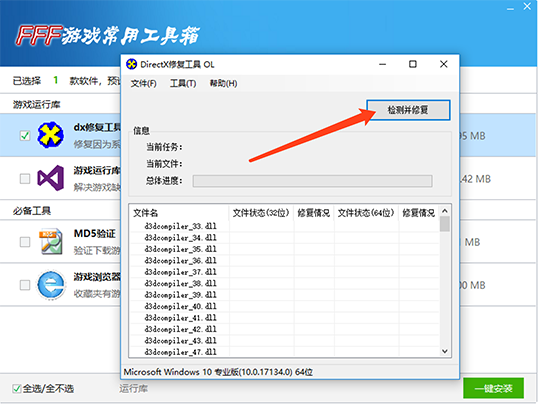Click the file list scroll up arrow
Image resolution: width=540 pixels, height=405 pixels.
click(445, 211)
